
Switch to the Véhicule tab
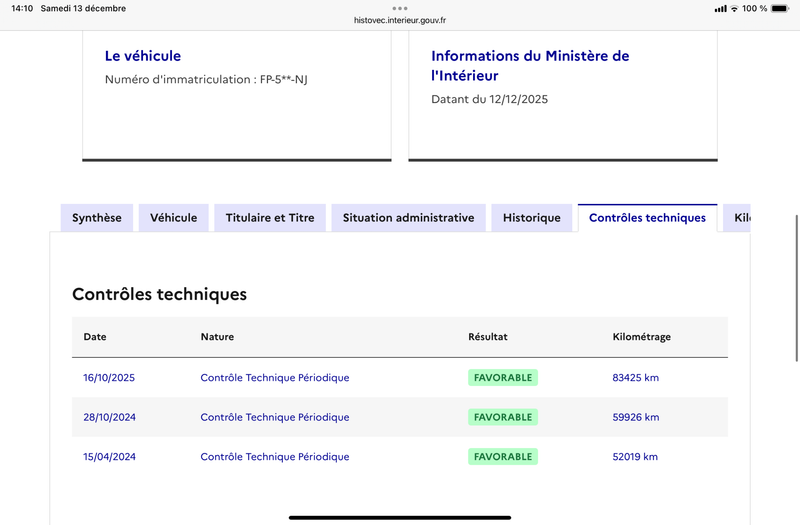[174, 218]
